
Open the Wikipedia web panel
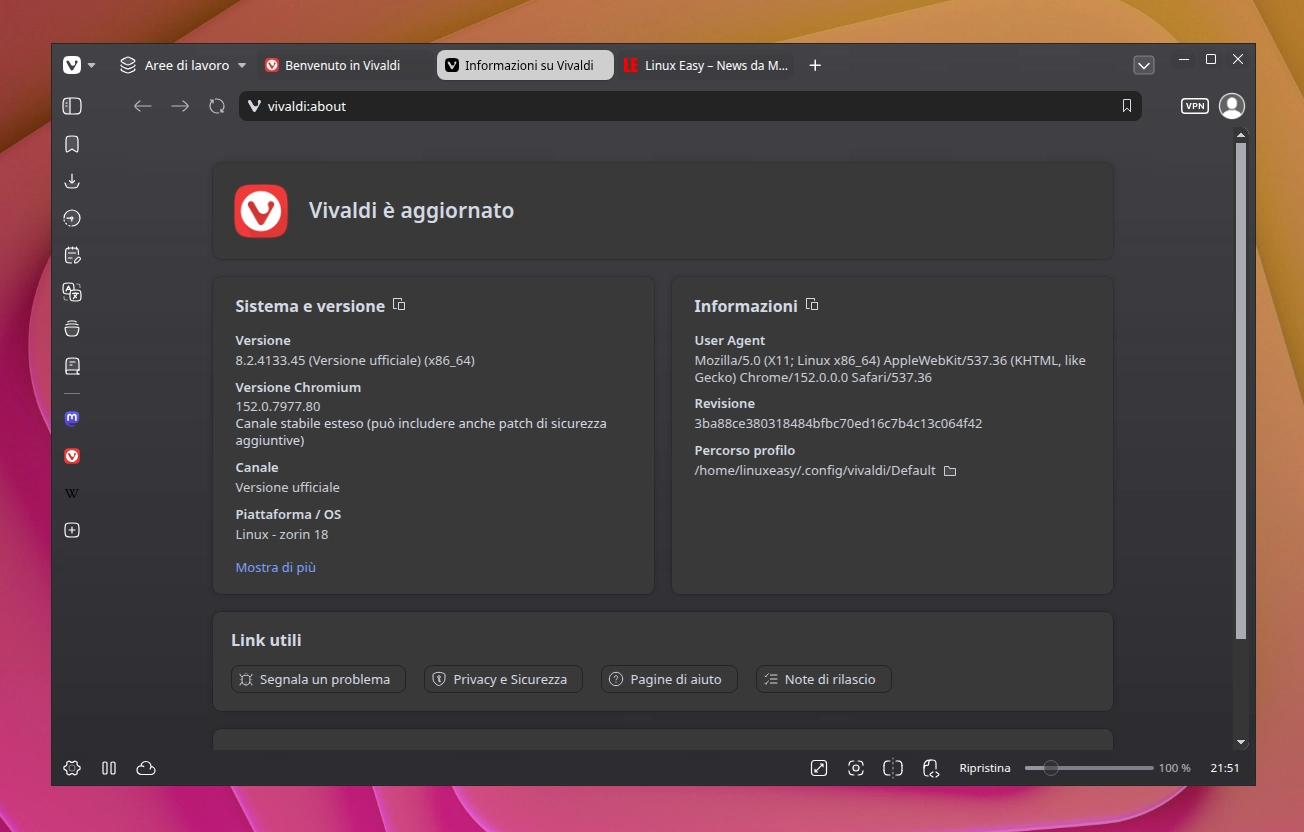click(x=72, y=493)
